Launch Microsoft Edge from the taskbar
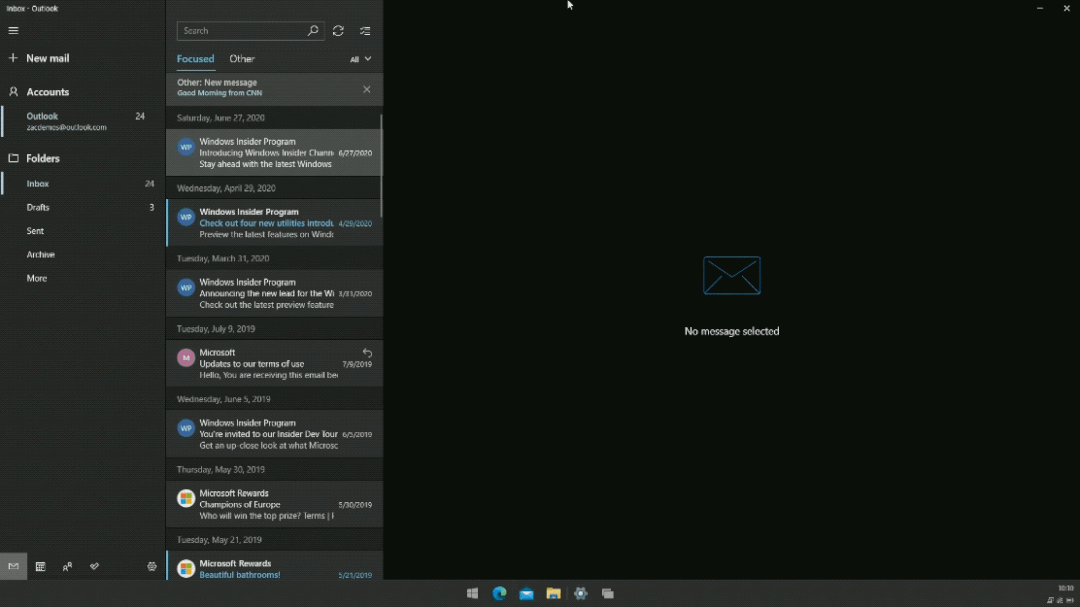 pyautogui.click(x=499, y=593)
